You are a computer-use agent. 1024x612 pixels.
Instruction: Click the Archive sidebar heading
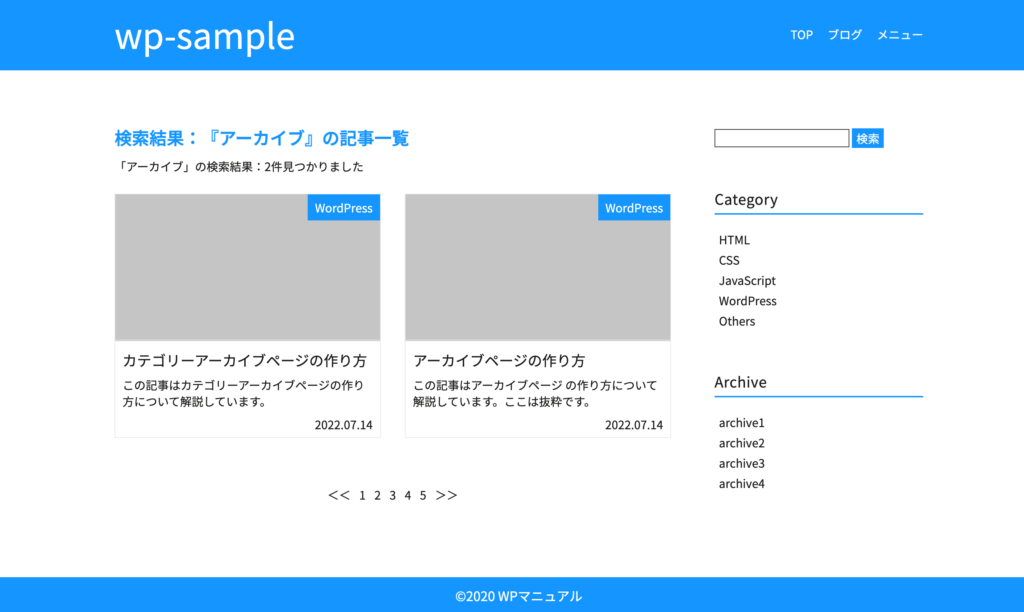[741, 382]
